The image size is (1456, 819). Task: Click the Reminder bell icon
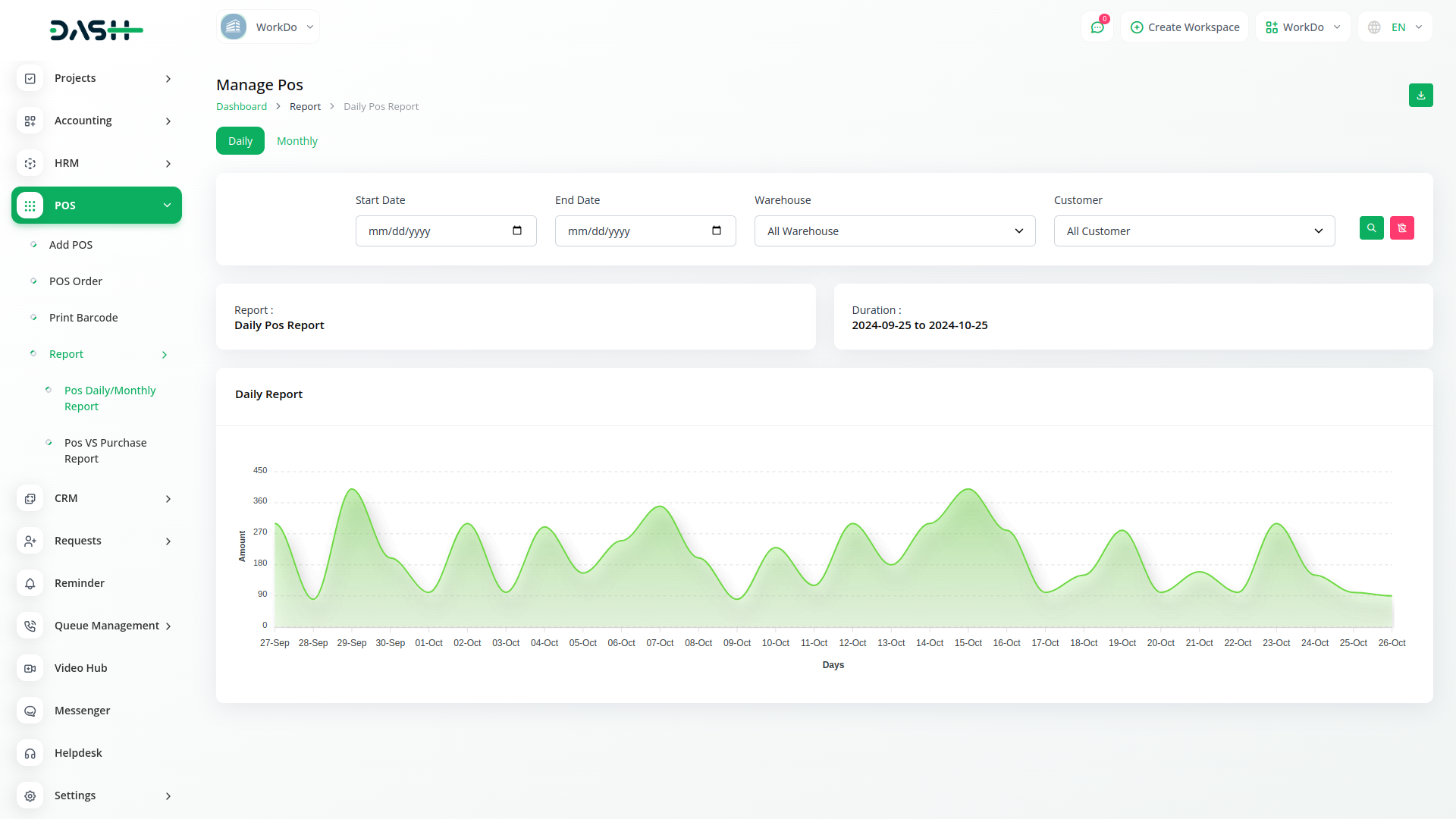pyautogui.click(x=30, y=583)
